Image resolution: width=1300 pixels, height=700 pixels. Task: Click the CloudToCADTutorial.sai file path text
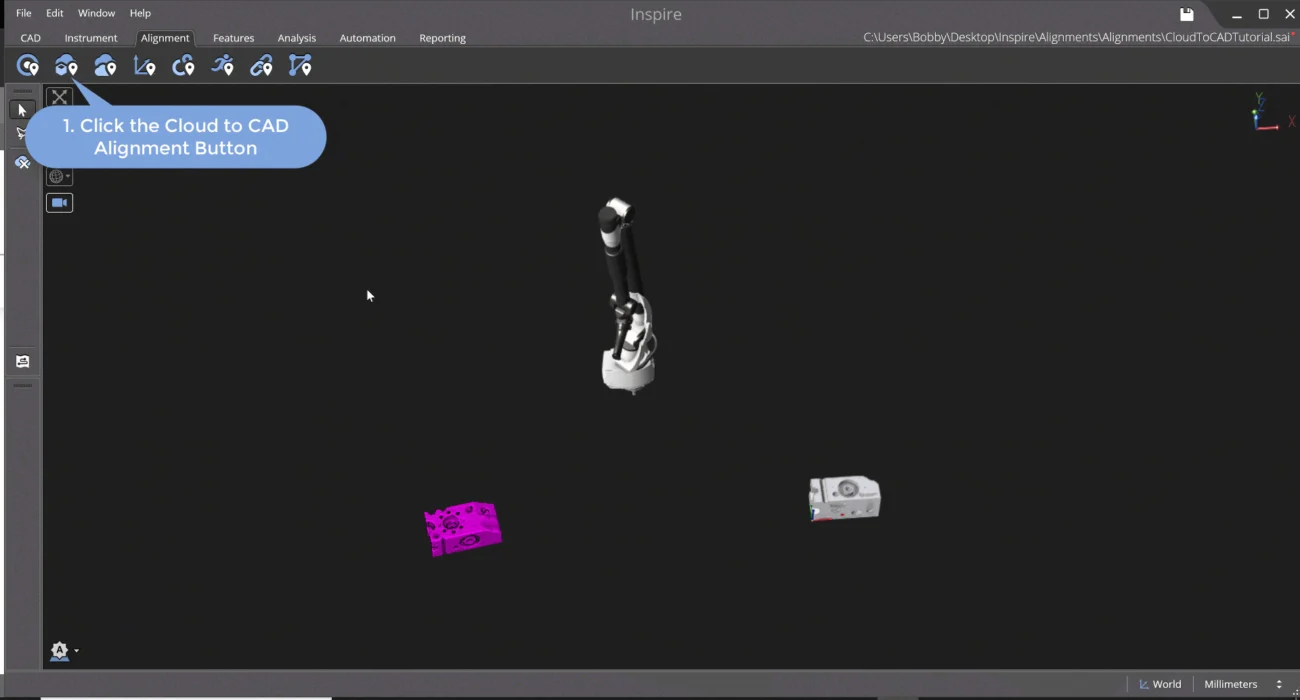[x=1076, y=38]
